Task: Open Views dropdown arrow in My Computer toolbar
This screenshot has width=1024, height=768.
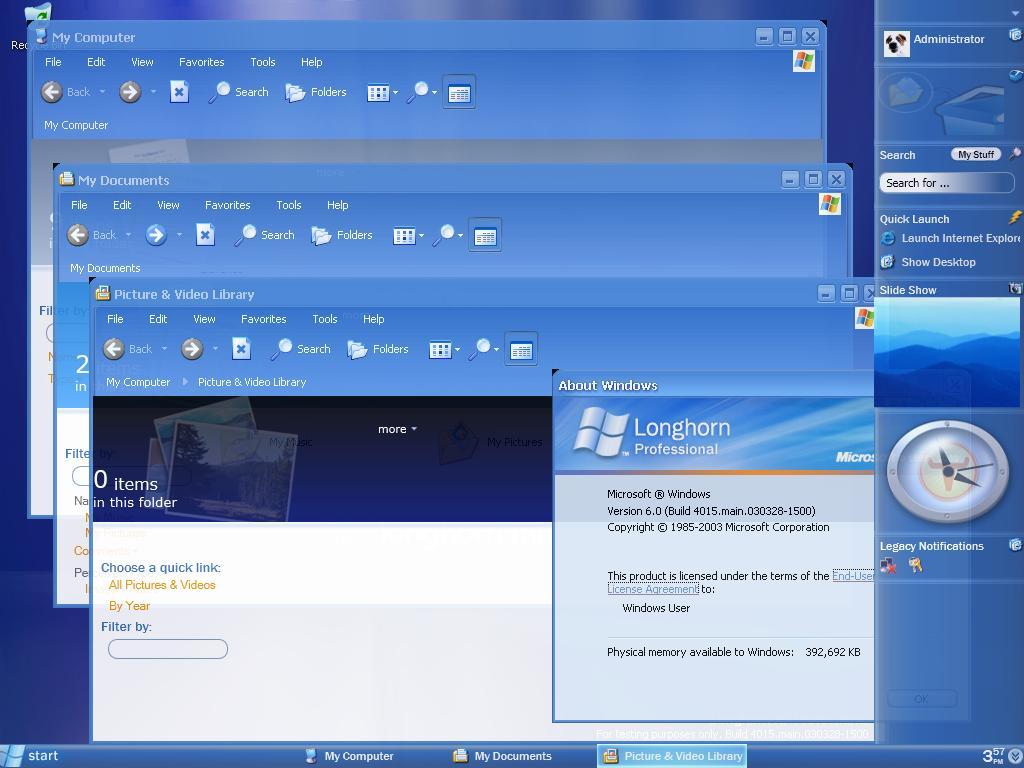Action: point(395,93)
